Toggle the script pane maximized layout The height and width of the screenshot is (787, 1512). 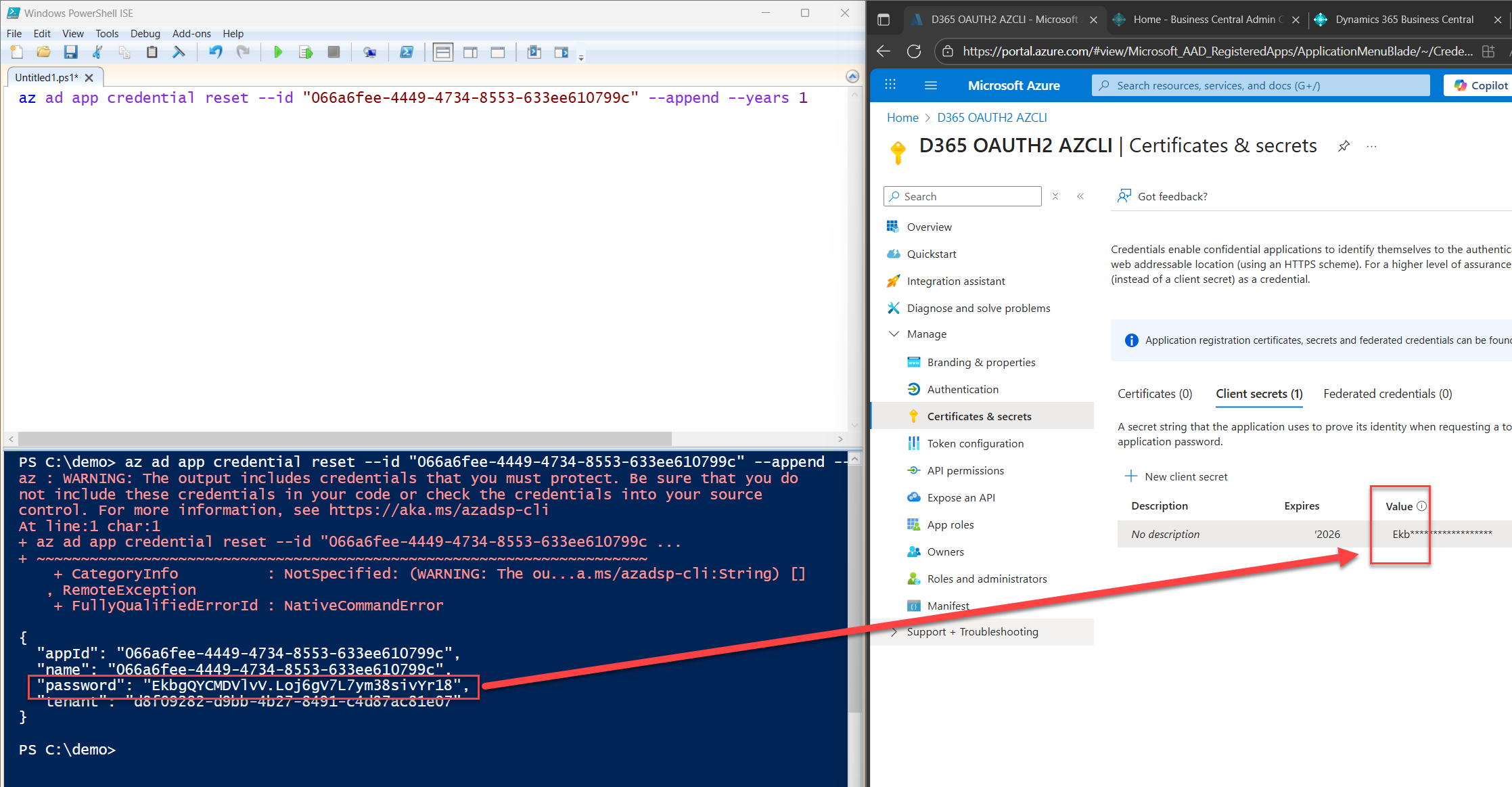pyautogui.click(x=498, y=52)
